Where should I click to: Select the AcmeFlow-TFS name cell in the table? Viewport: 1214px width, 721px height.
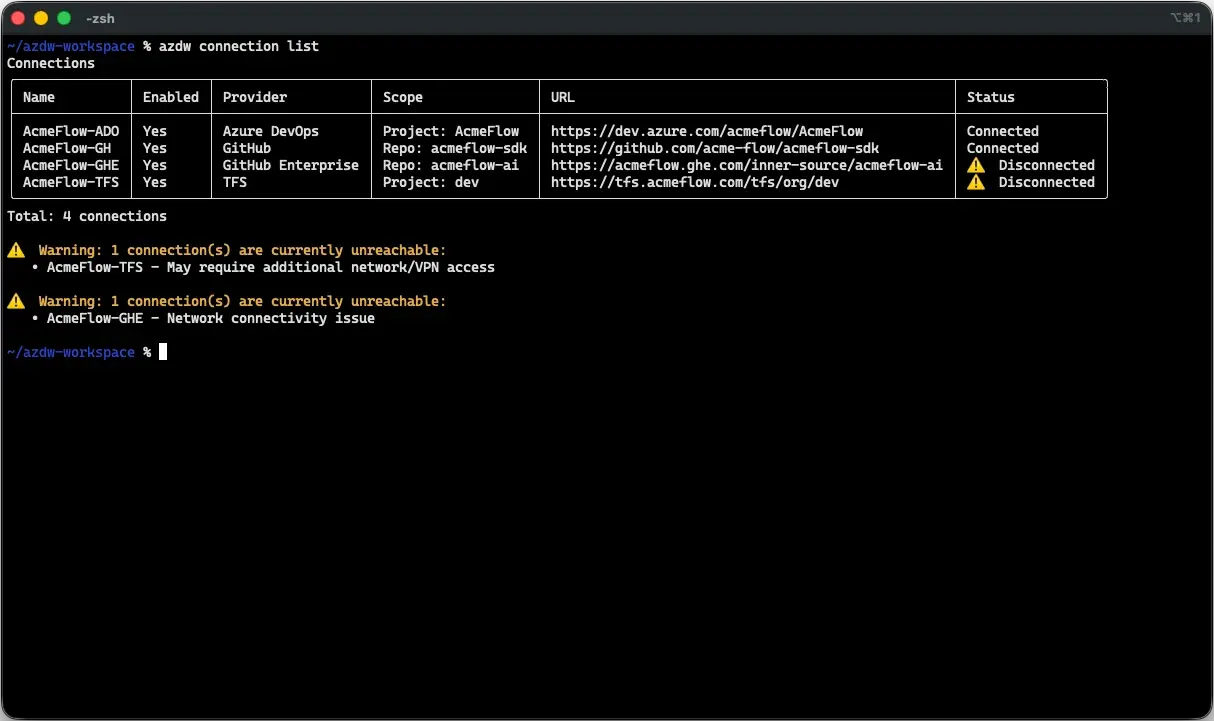(71, 182)
